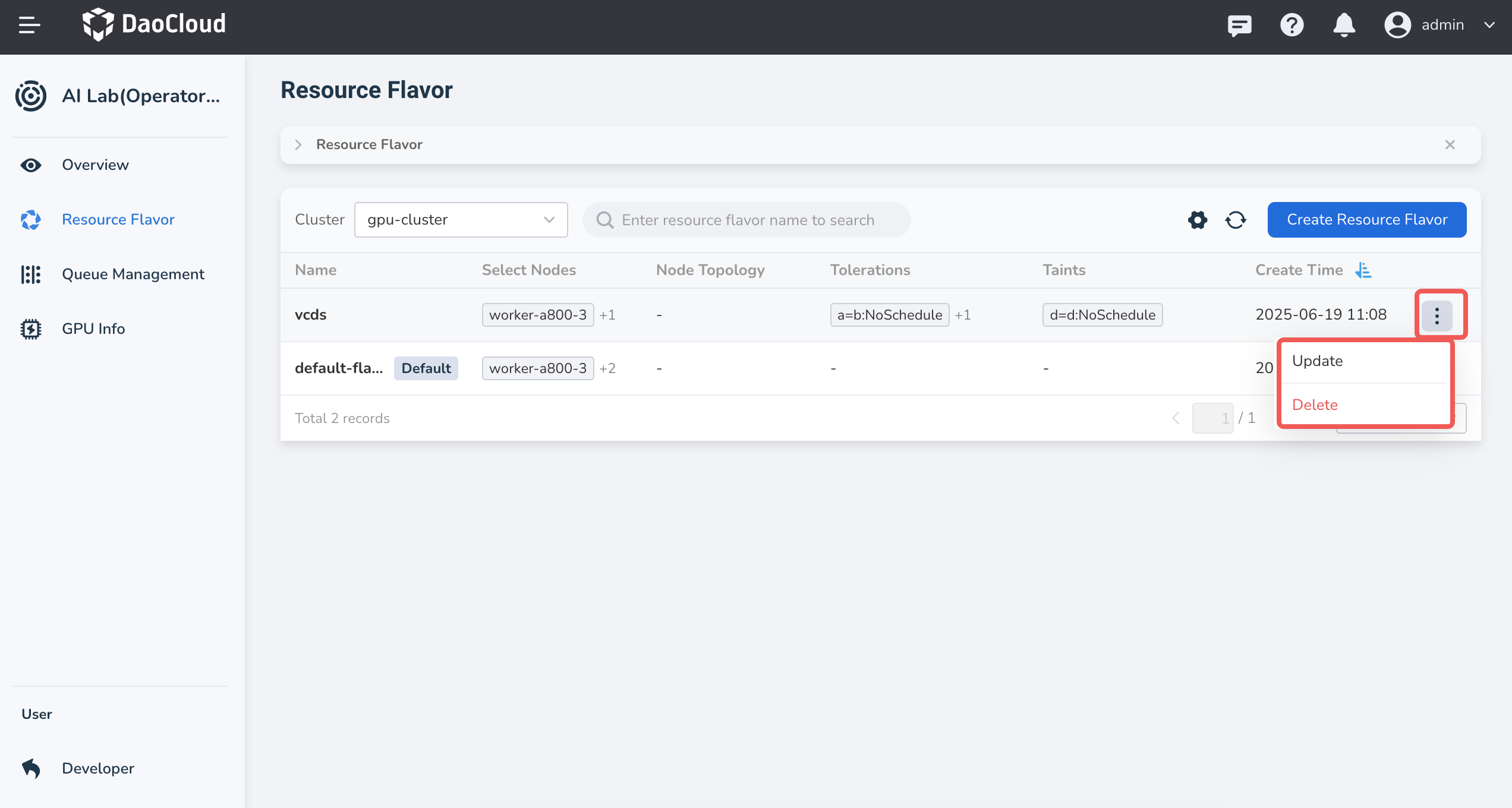Click the Create Time sort icon
This screenshot has width=1512, height=808.
click(1363, 270)
